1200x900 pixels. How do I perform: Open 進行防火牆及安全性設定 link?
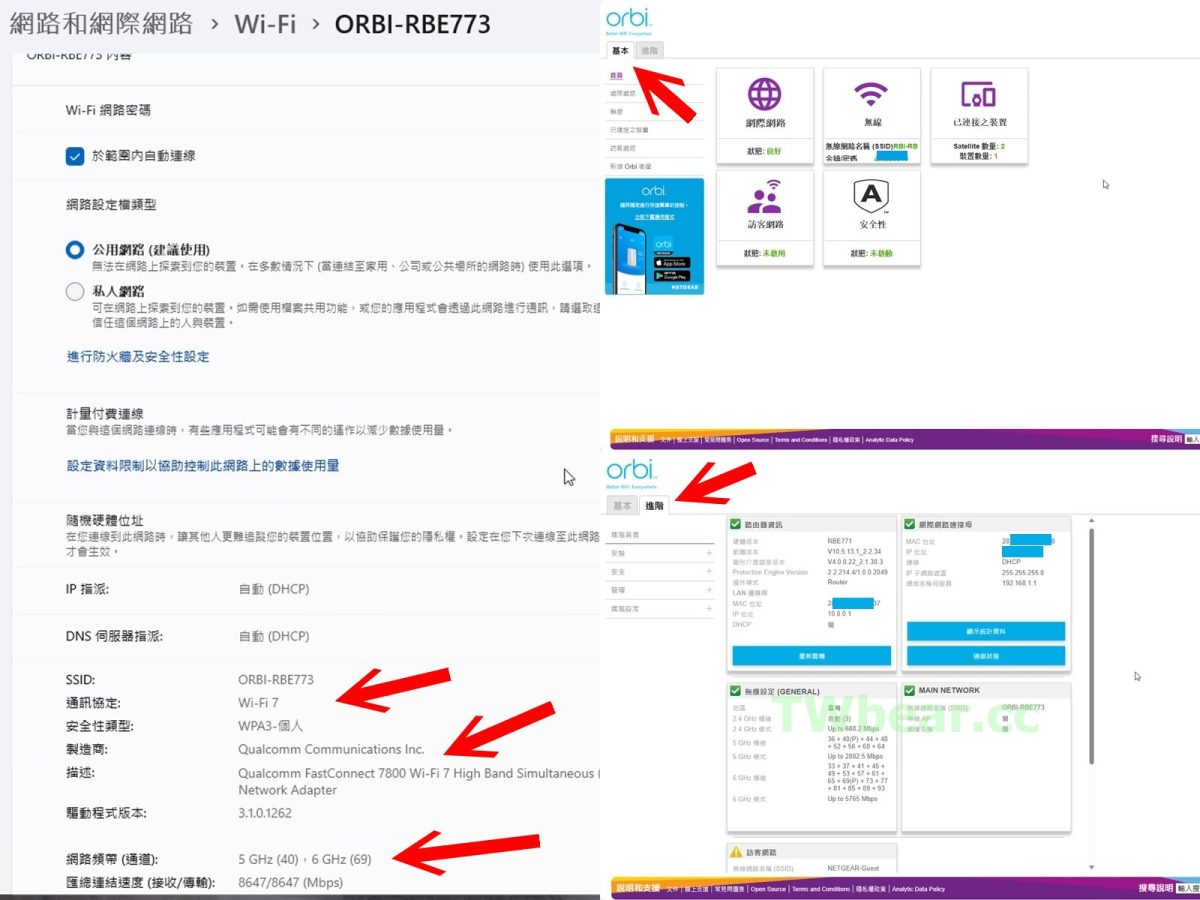click(138, 357)
